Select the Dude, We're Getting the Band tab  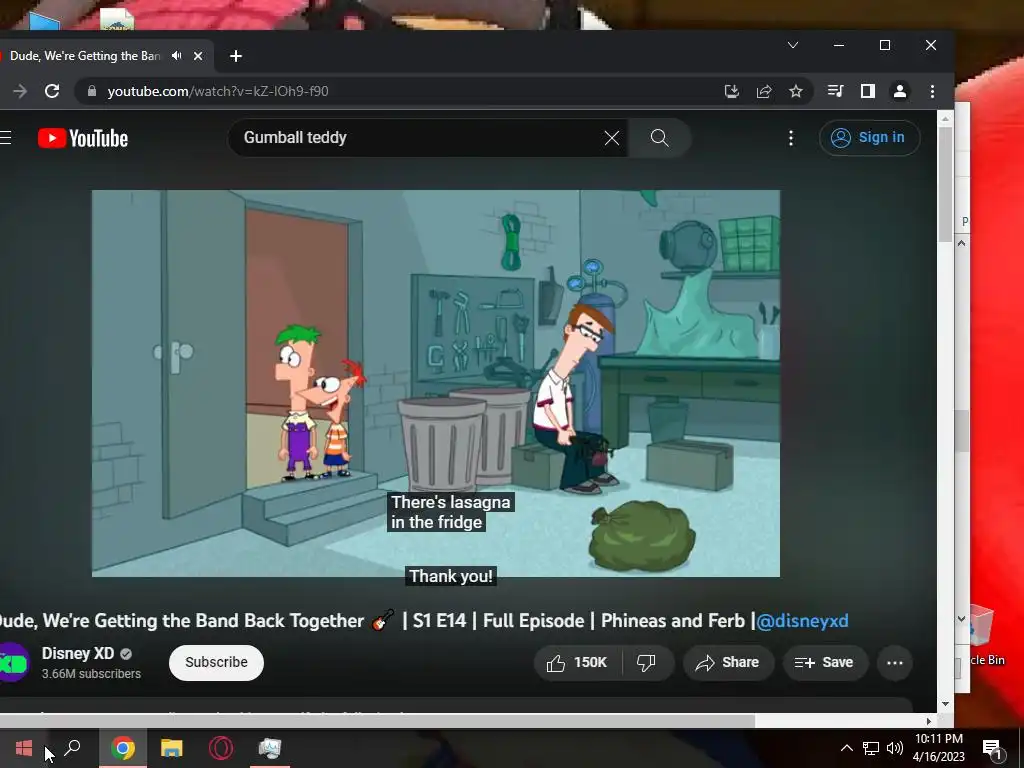pyautogui.click(x=85, y=56)
